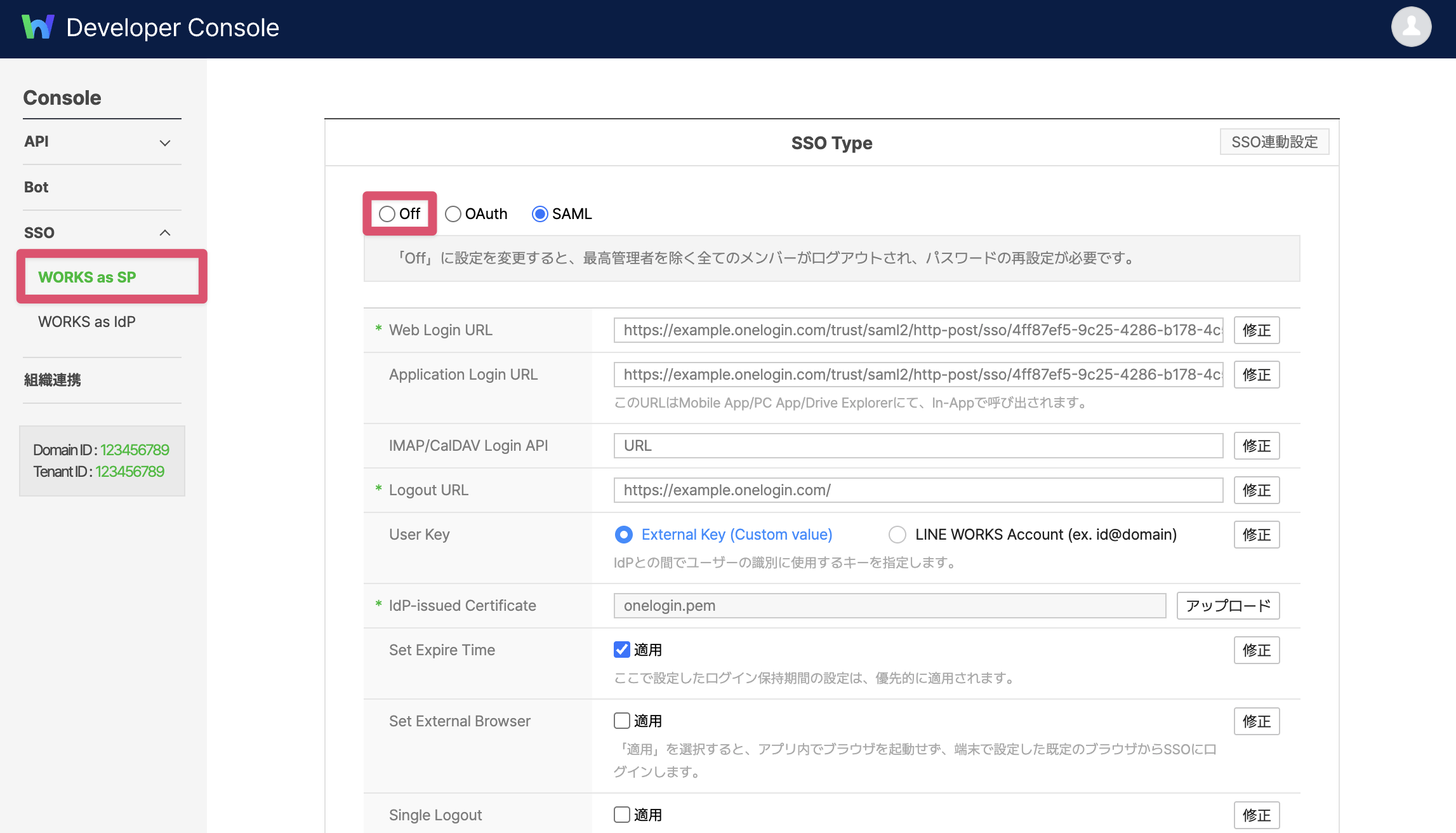This screenshot has height=833, width=1456.
Task: Focus the Web Login URL field
Action: (x=918, y=330)
